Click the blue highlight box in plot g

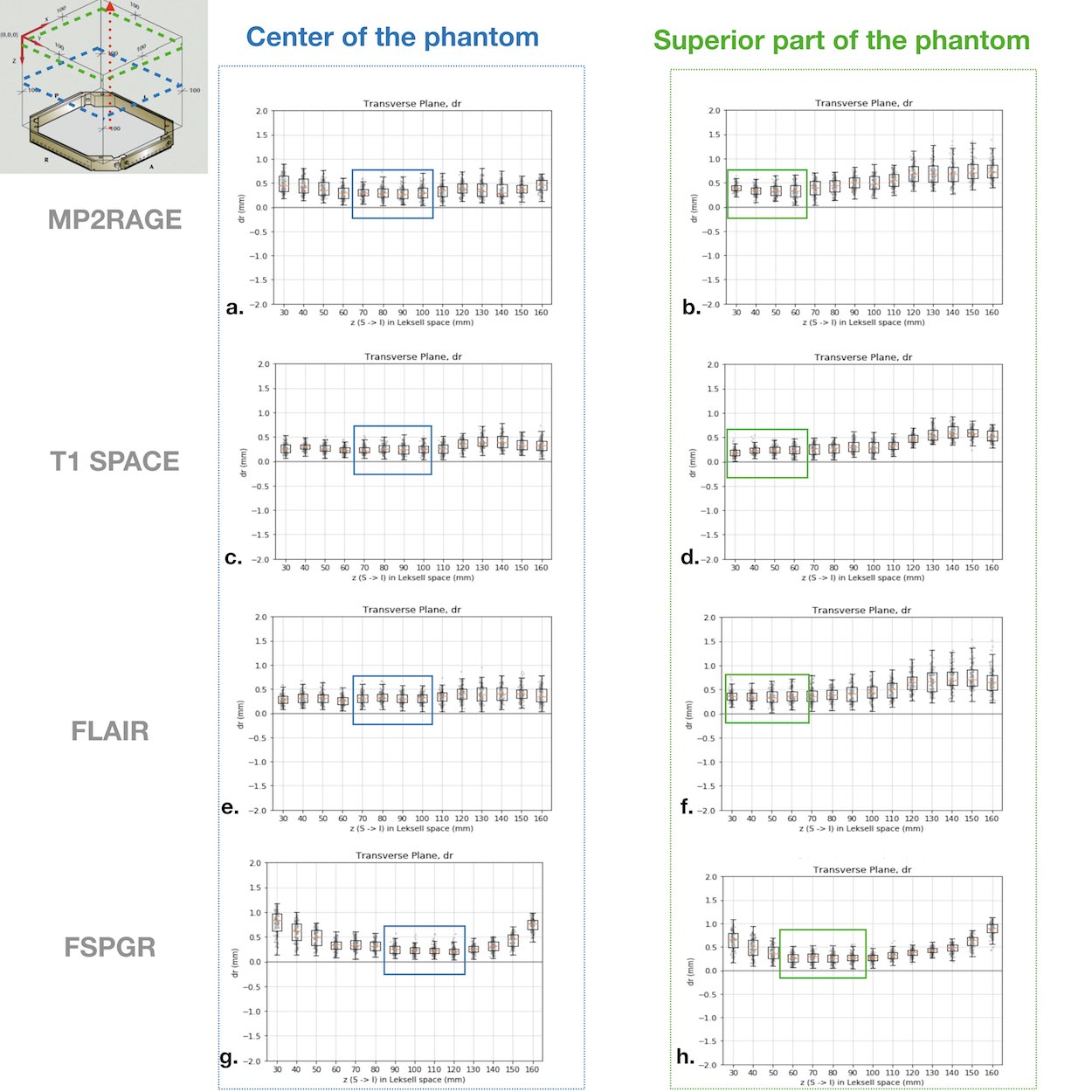(425, 950)
